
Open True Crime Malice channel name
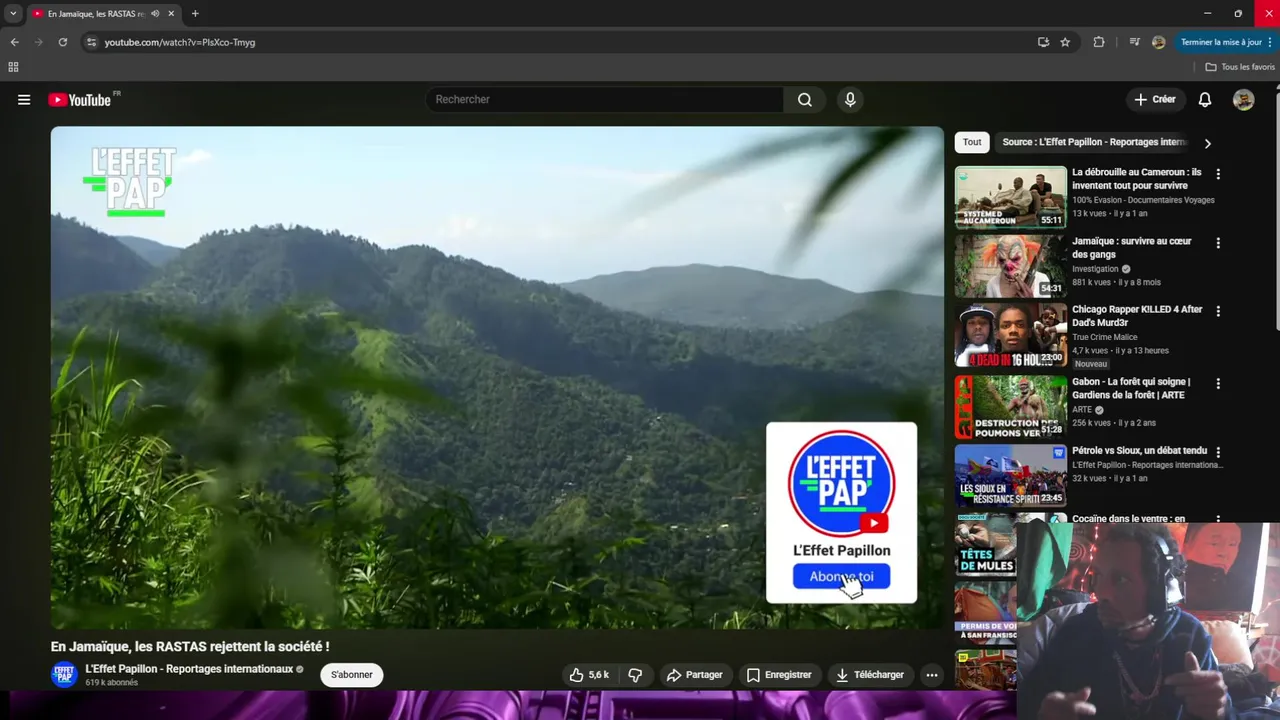click(x=1105, y=337)
